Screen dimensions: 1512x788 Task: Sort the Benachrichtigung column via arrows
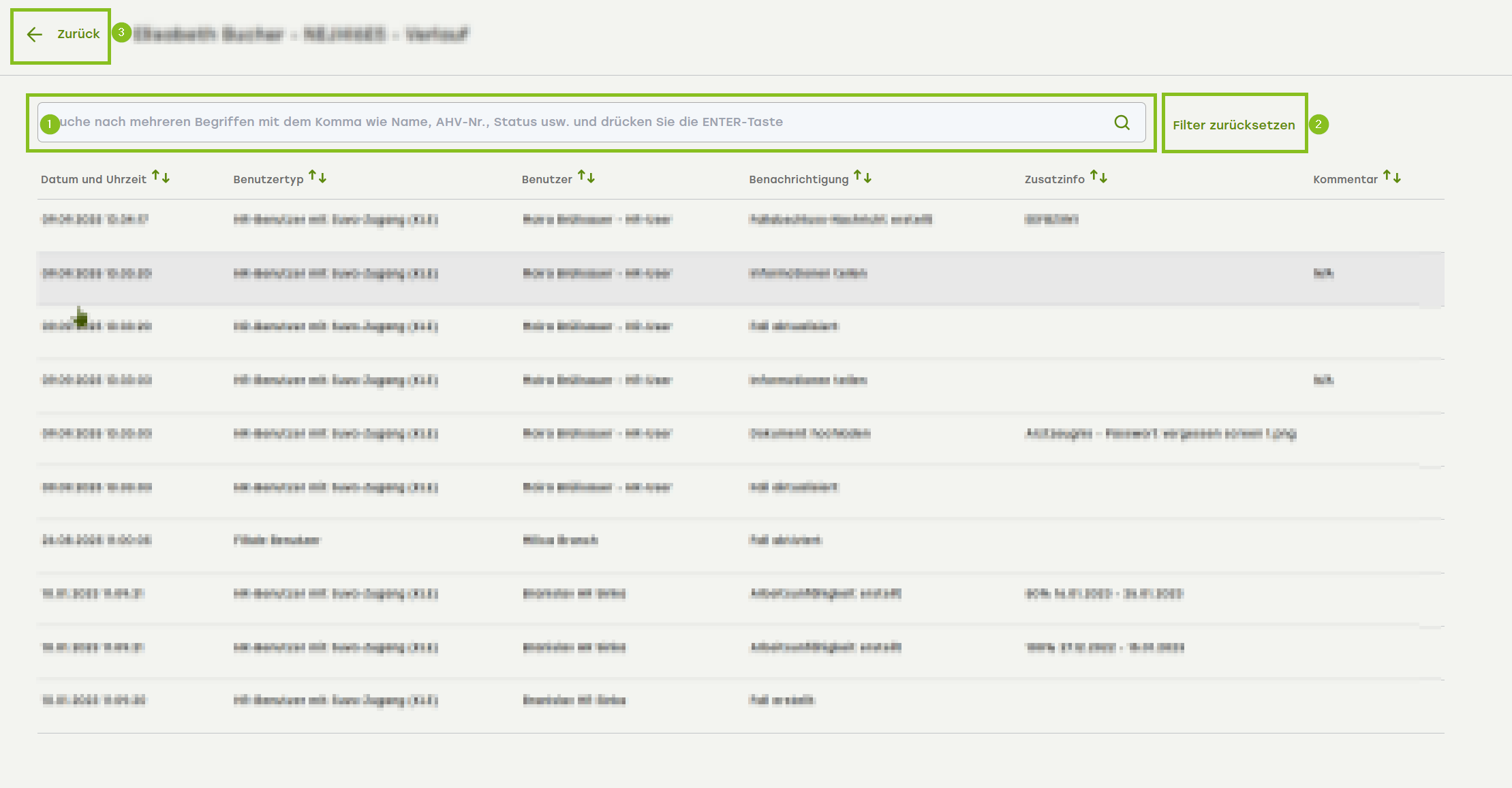pos(863,177)
